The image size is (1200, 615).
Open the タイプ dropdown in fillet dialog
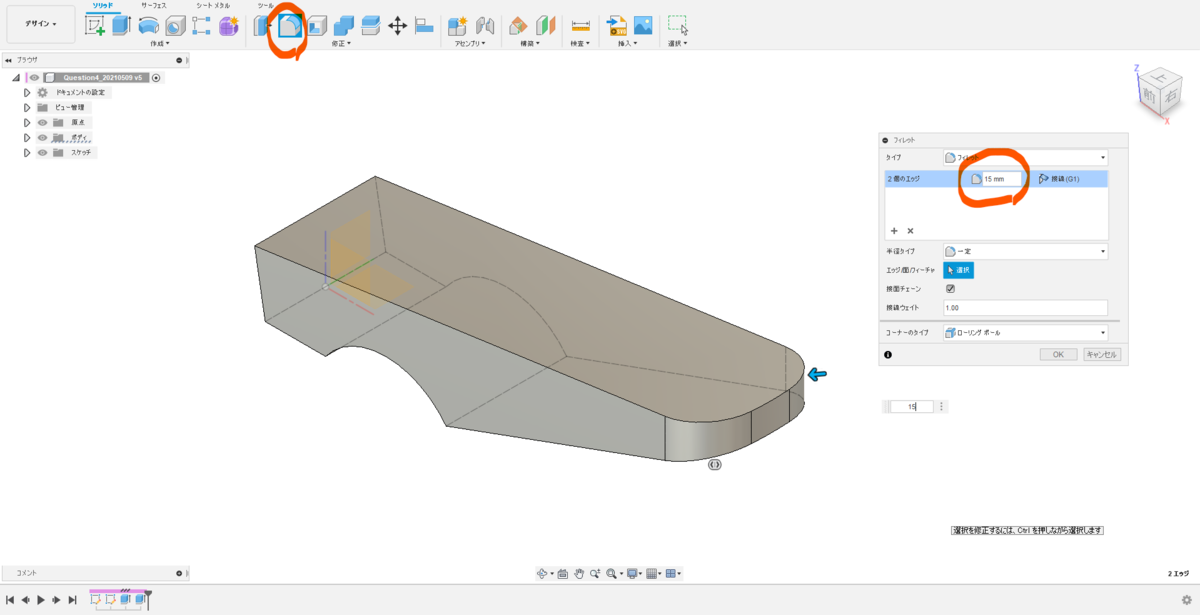pos(1025,157)
